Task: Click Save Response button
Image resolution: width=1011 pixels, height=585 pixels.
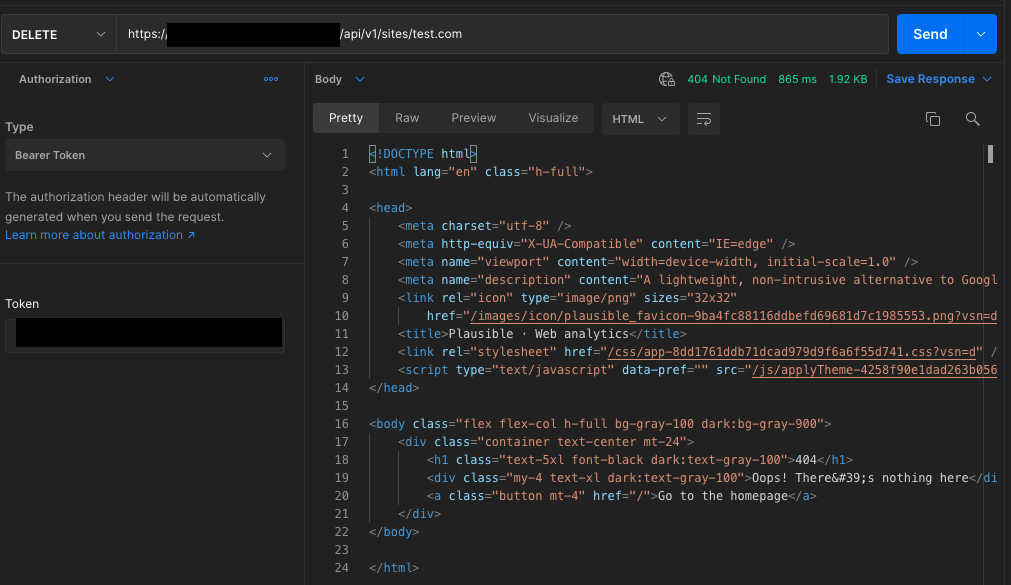Action: [x=930, y=79]
